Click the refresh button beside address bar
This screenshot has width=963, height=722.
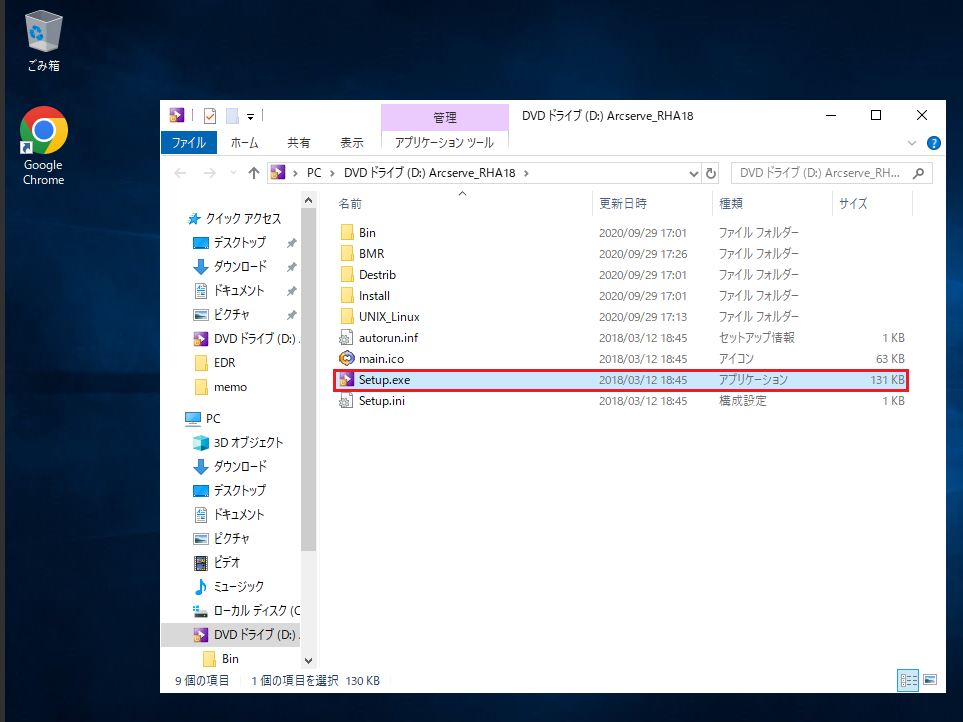711,173
